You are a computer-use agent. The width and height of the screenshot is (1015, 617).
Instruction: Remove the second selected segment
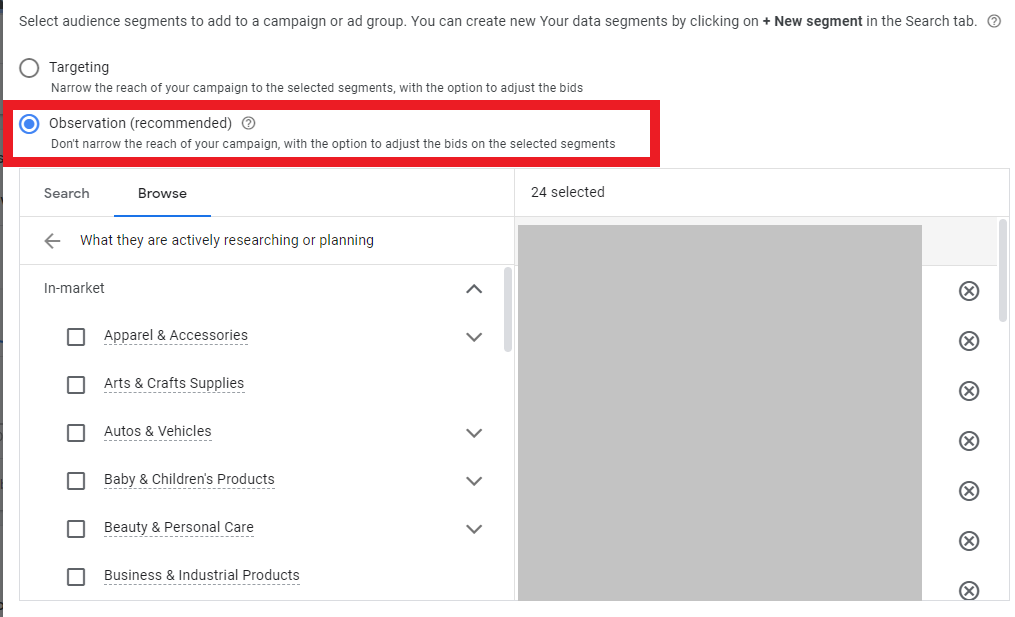[x=968, y=341]
